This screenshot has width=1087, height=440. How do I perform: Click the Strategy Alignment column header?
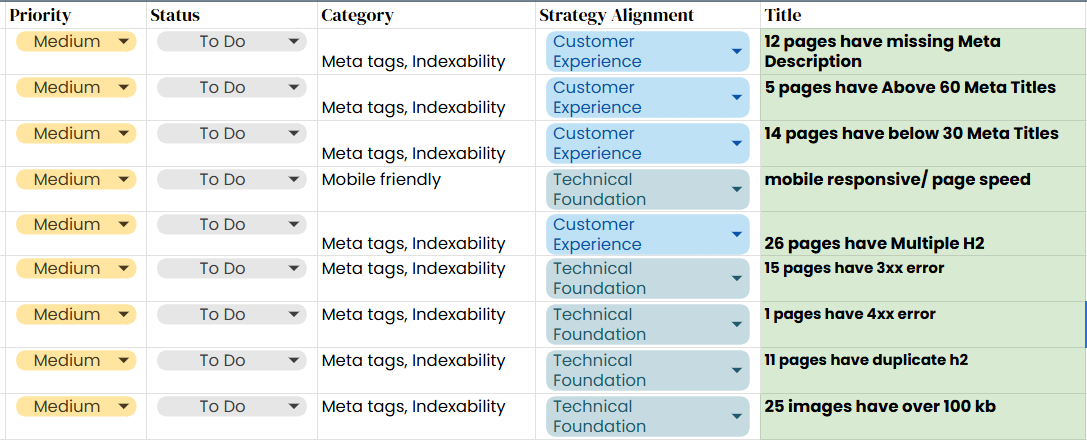[616, 15]
